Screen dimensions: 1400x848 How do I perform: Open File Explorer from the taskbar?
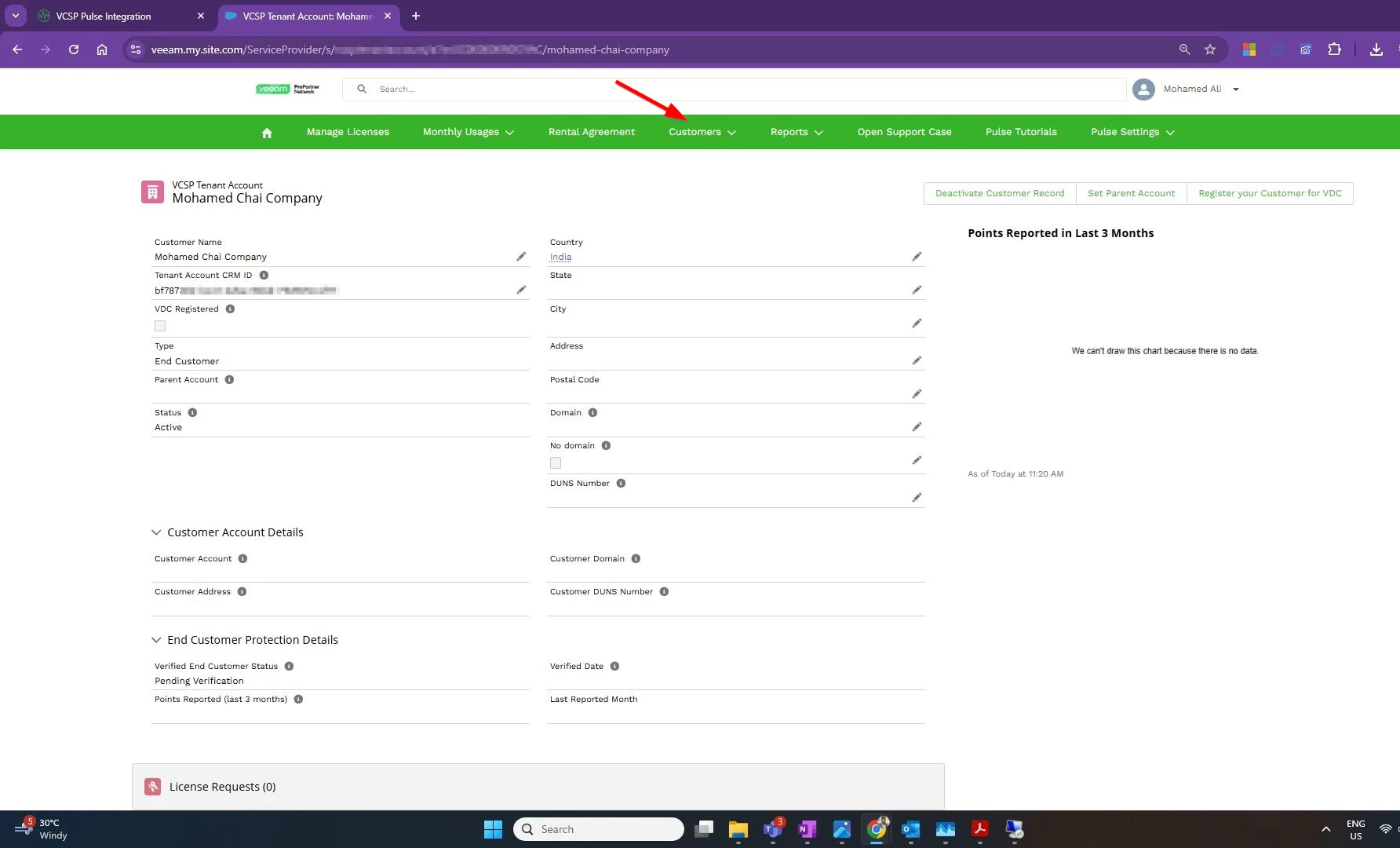pos(738,829)
